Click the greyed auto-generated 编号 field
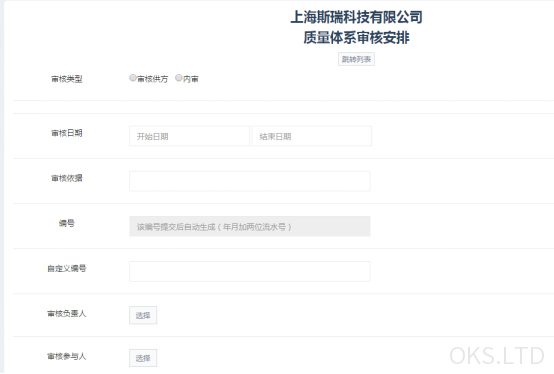 250,226
